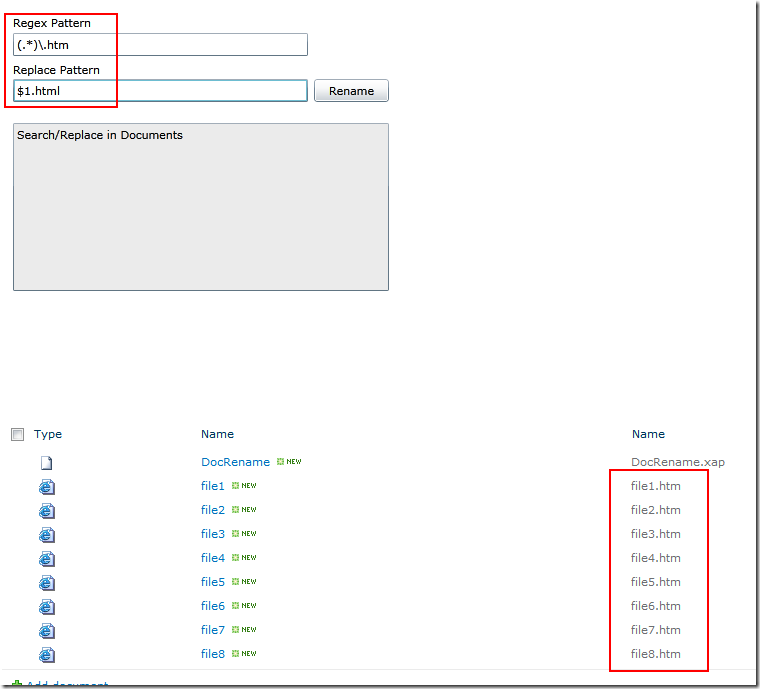Open the file7 document link
Screen dimensions: 760x689
coord(212,630)
